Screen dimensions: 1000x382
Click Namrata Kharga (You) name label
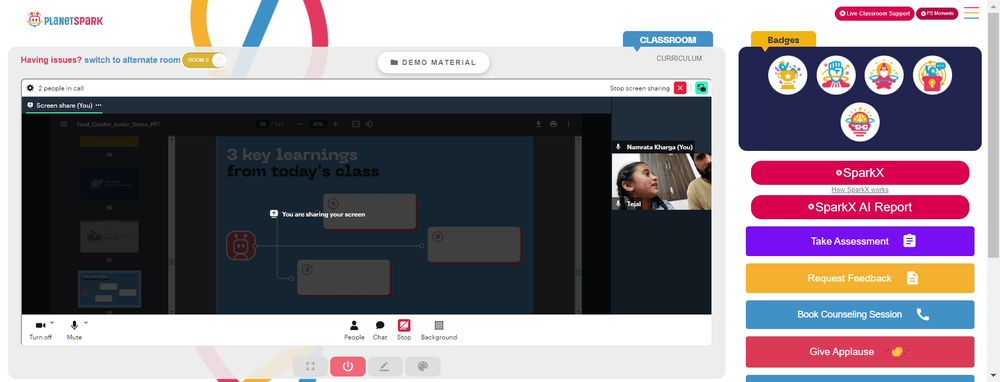coord(659,147)
